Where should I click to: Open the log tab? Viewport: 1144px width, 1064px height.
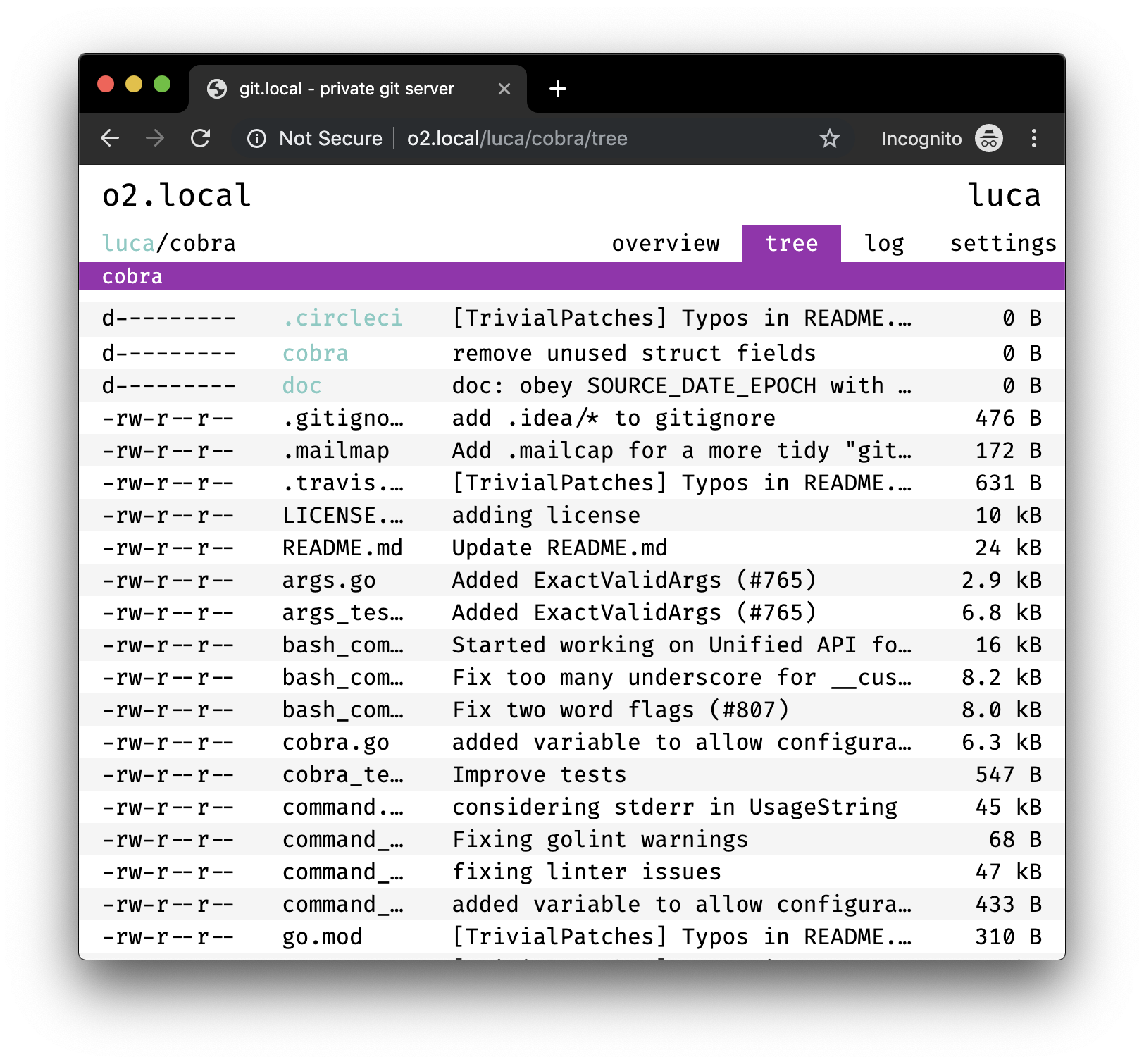[x=884, y=244]
